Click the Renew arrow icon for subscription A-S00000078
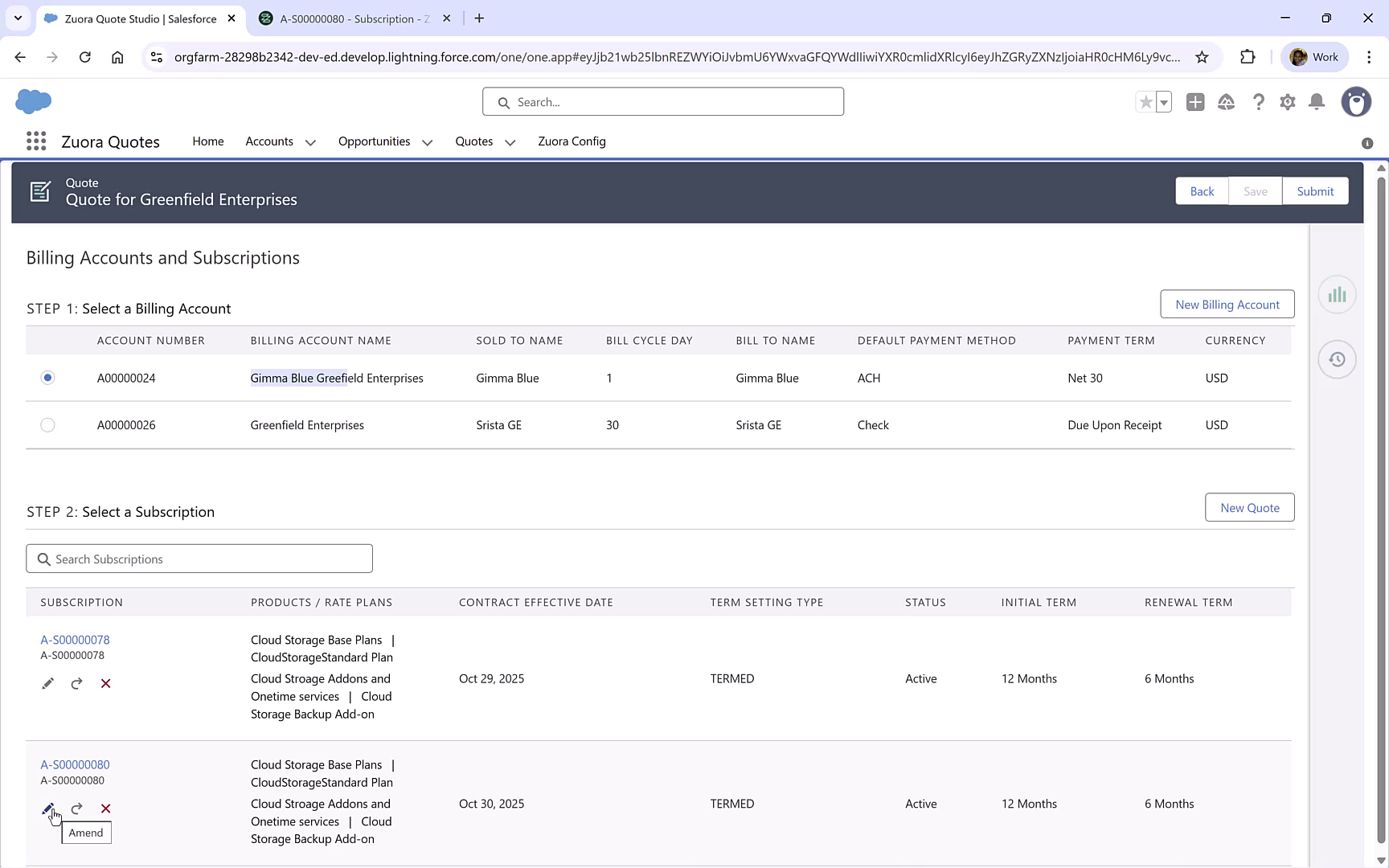This screenshot has height=868, width=1389. [76, 683]
